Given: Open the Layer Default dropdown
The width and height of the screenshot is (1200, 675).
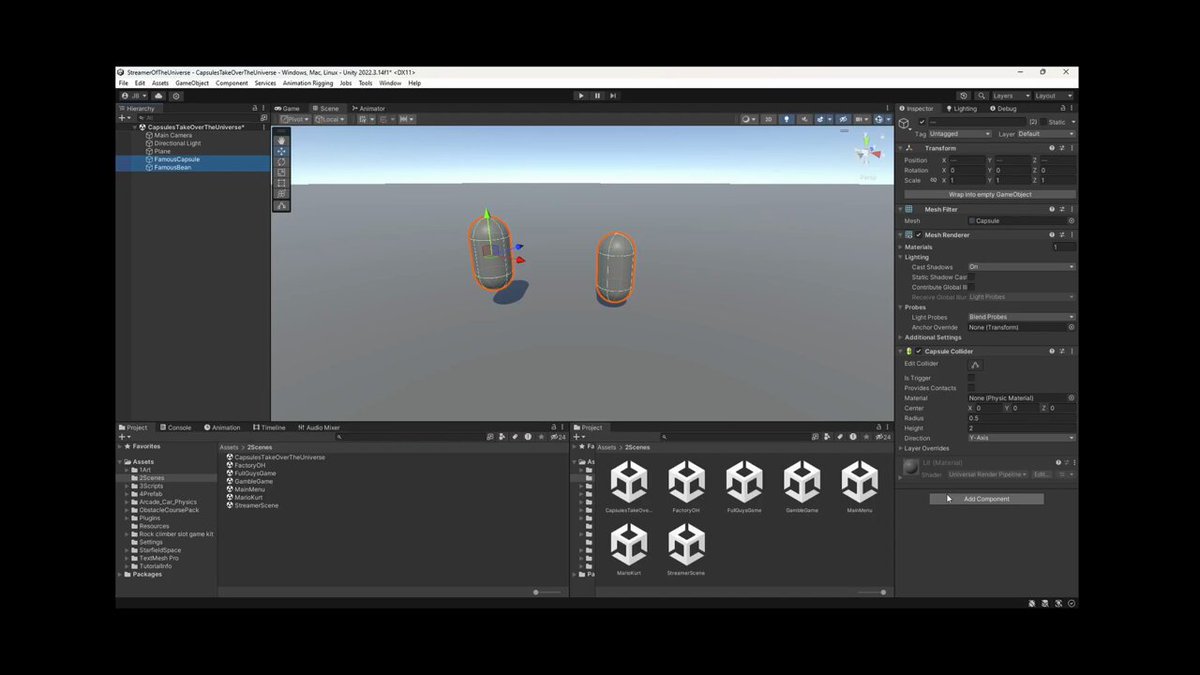Looking at the screenshot, I should coord(1047,133).
